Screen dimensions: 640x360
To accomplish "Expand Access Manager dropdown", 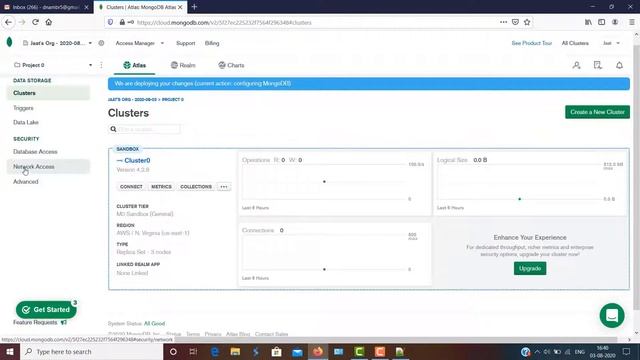I will [x=140, y=43].
